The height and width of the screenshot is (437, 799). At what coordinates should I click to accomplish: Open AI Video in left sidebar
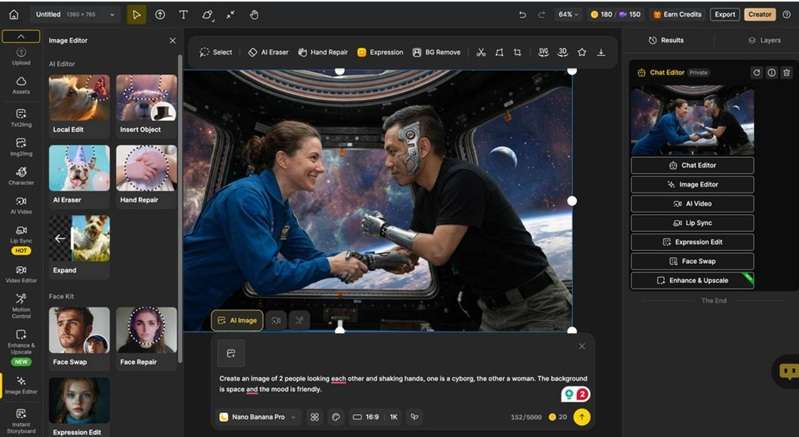pyautogui.click(x=21, y=205)
